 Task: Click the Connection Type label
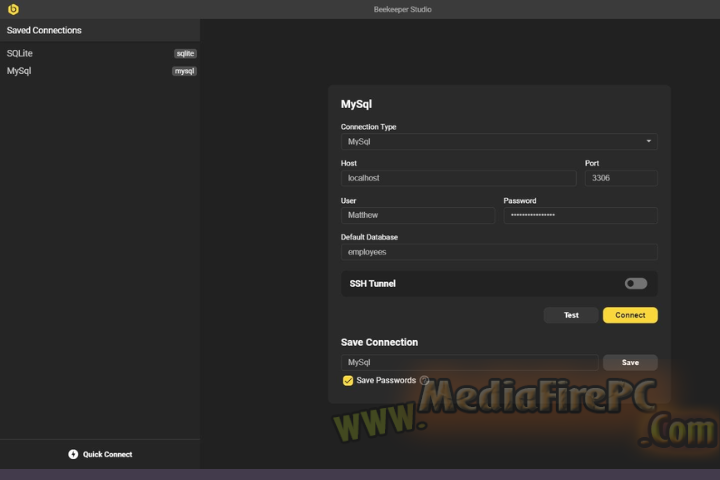(x=368, y=127)
